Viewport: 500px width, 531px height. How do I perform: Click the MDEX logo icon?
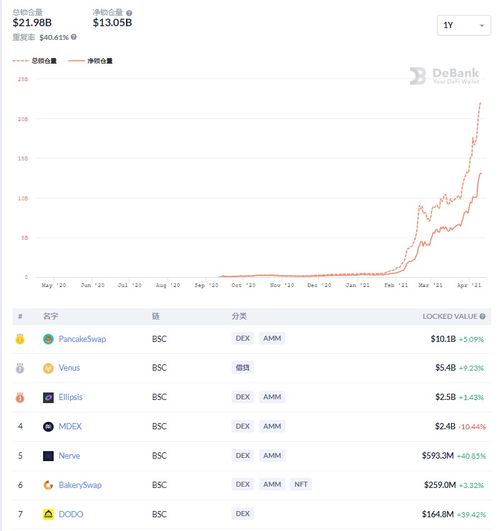pos(48,426)
